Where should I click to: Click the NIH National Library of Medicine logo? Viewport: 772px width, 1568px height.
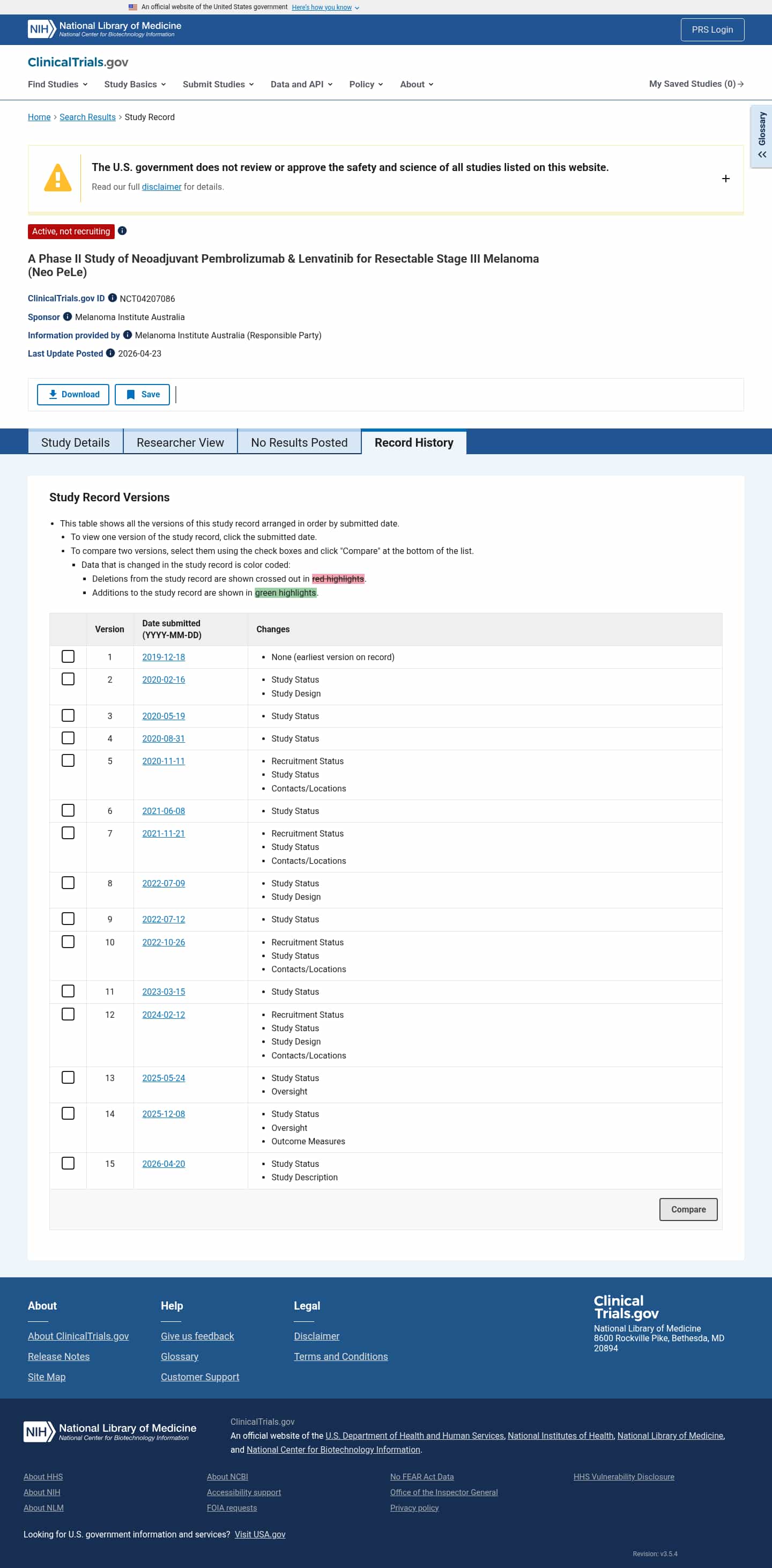click(105, 29)
